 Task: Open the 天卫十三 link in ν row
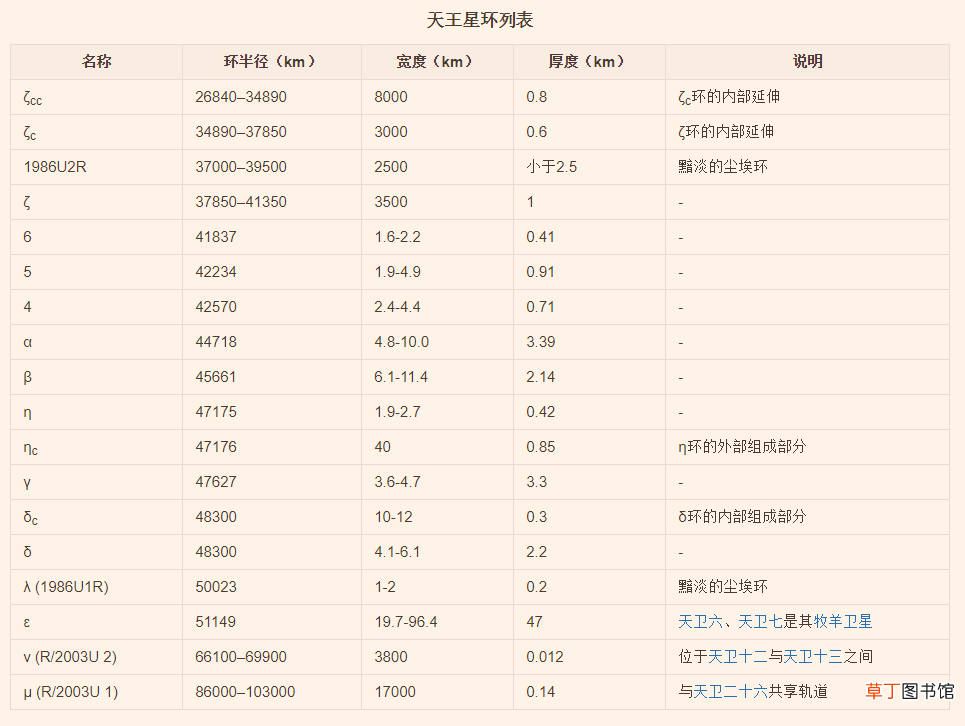coord(812,656)
